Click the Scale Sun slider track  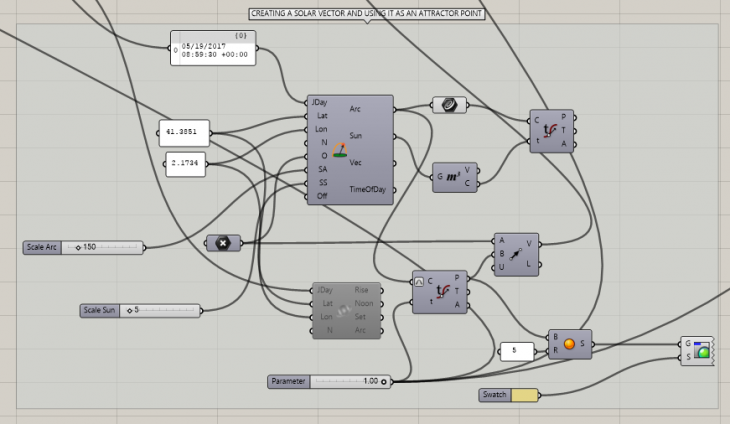coord(160,310)
